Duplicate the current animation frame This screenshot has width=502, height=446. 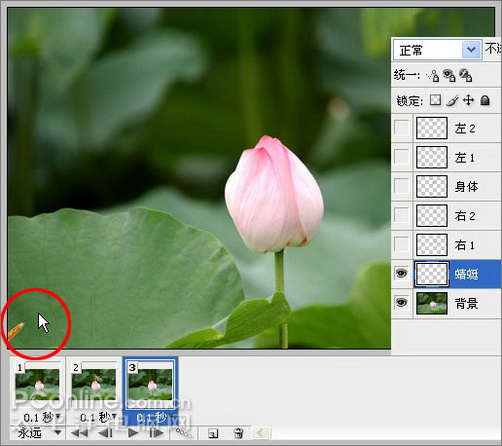coord(213,433)
